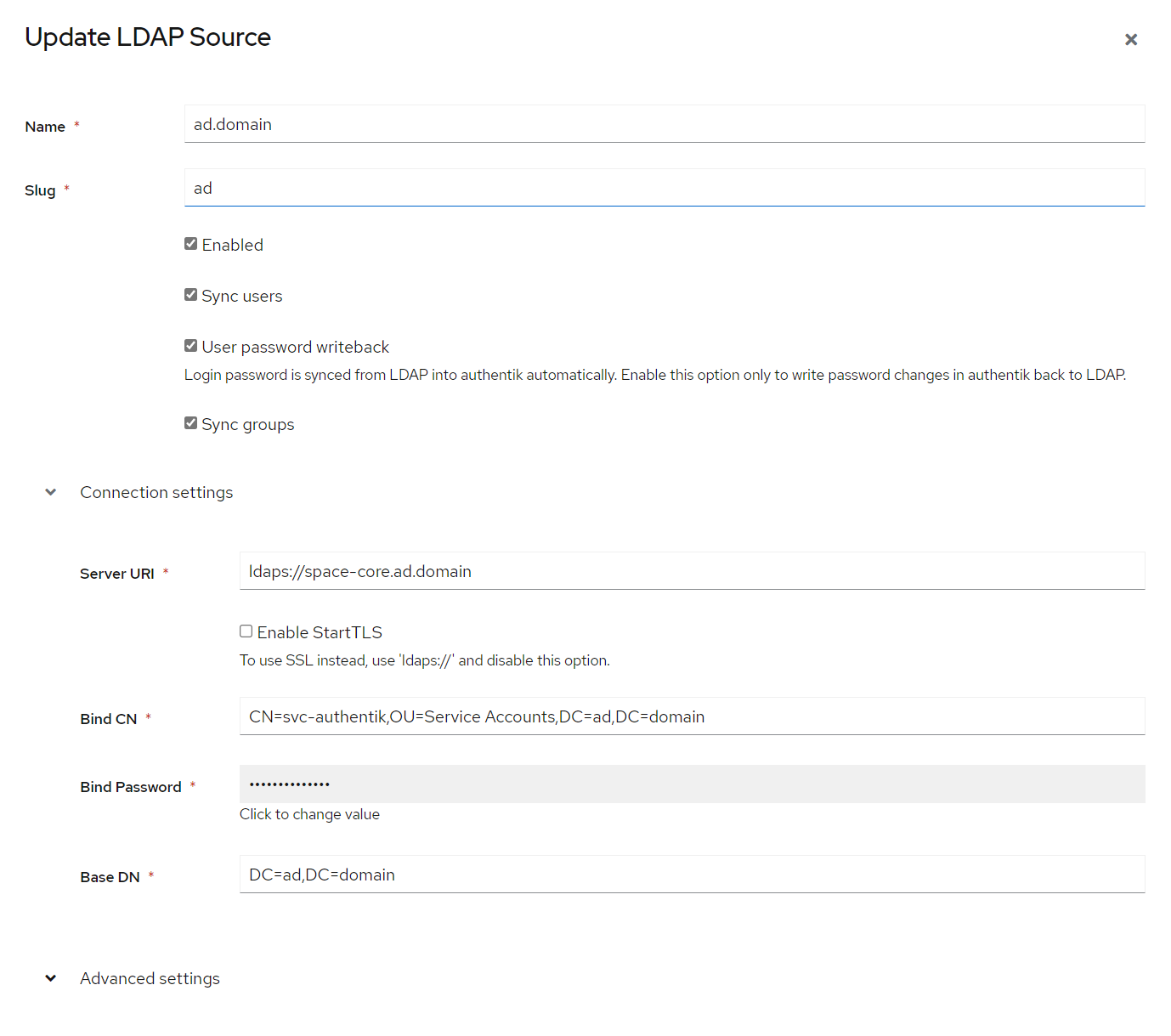
Task: Uncheck Sync groups
Action: click(x=190, y=422)
